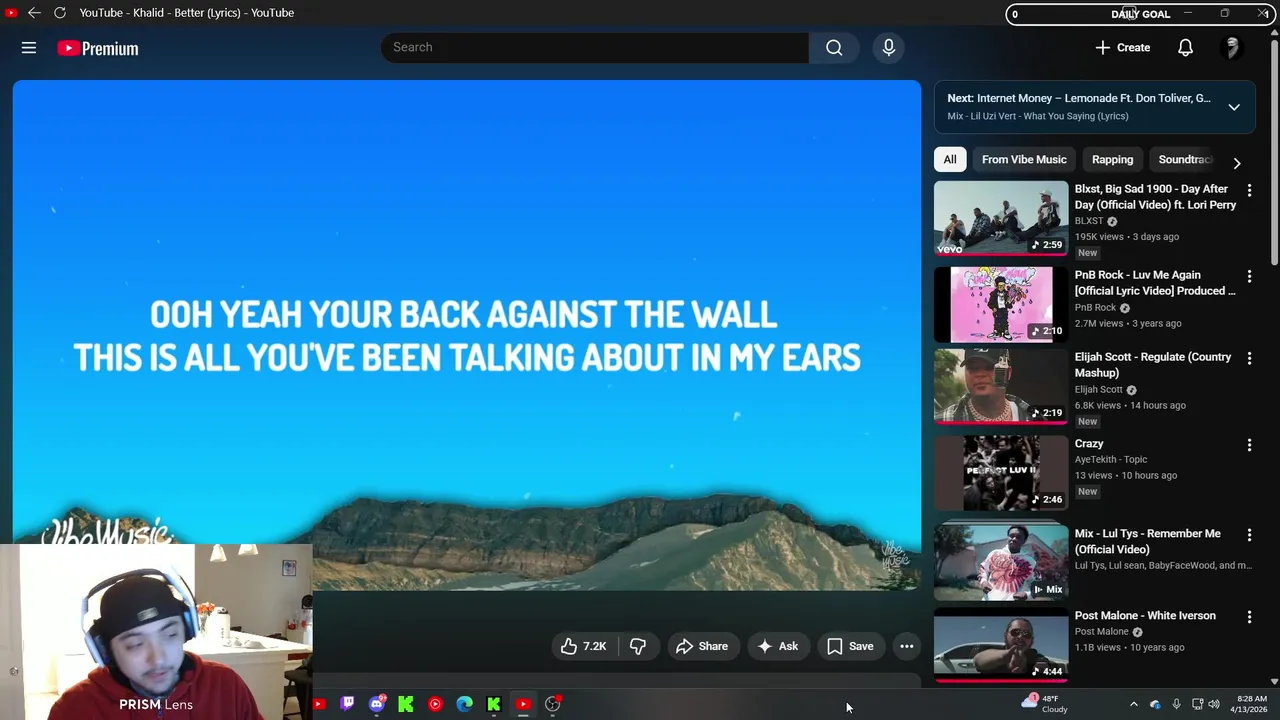The width and height of the screenshot is (1280, 720).
Task: Open volume control in system tray
Action: point(1214,704)
